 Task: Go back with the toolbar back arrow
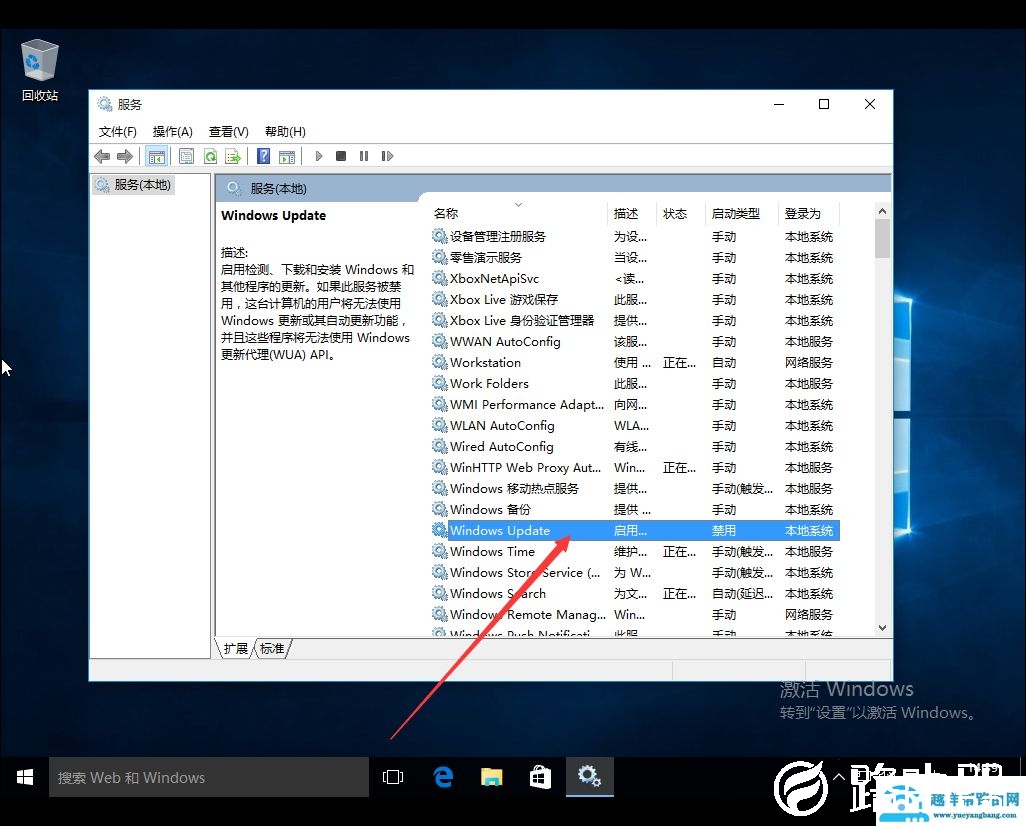tap(102, 156)
